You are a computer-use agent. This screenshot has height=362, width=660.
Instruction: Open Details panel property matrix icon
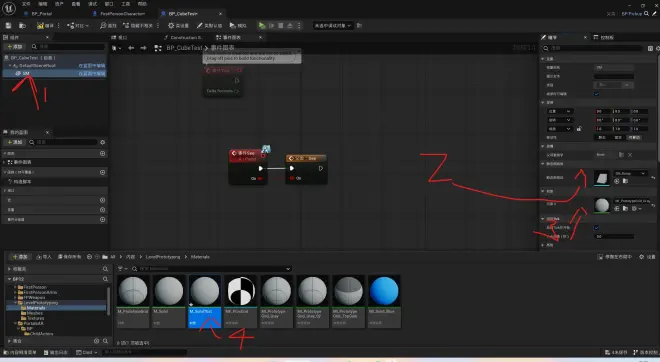[x=650, y=48]
